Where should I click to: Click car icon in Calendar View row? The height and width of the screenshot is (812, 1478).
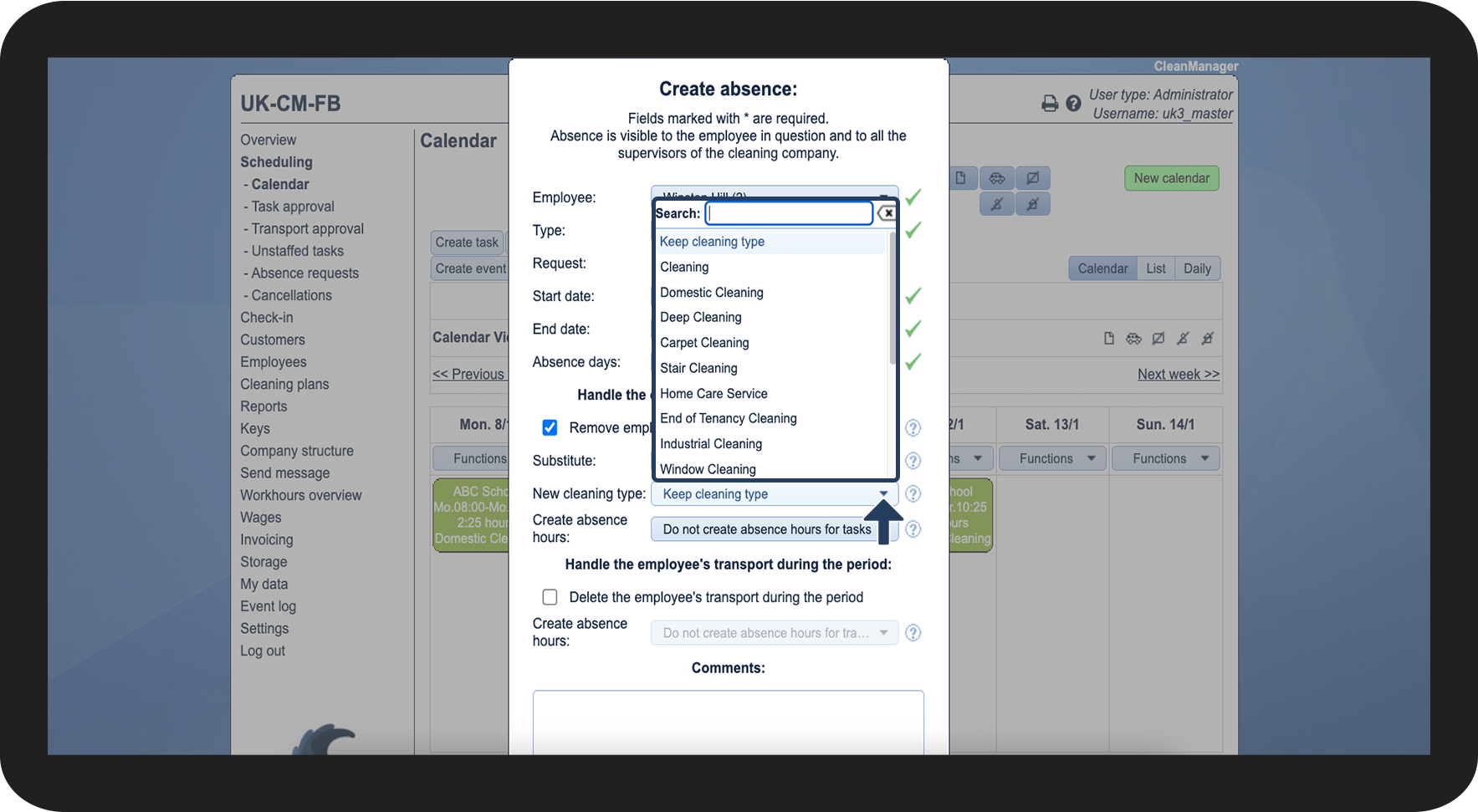1133,339
